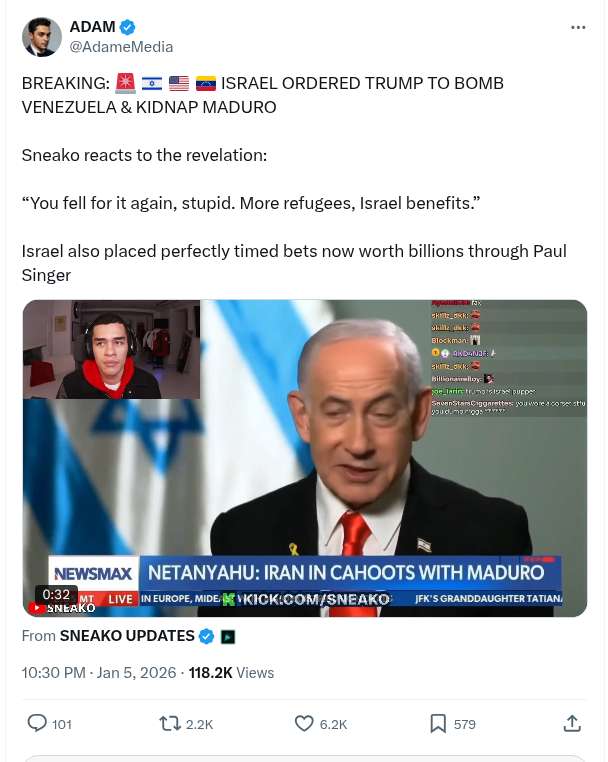Image resolution: width=608 pixels, height=762 pixels.
Task: Open the three-dot more options menu
Action: (578, 27)
